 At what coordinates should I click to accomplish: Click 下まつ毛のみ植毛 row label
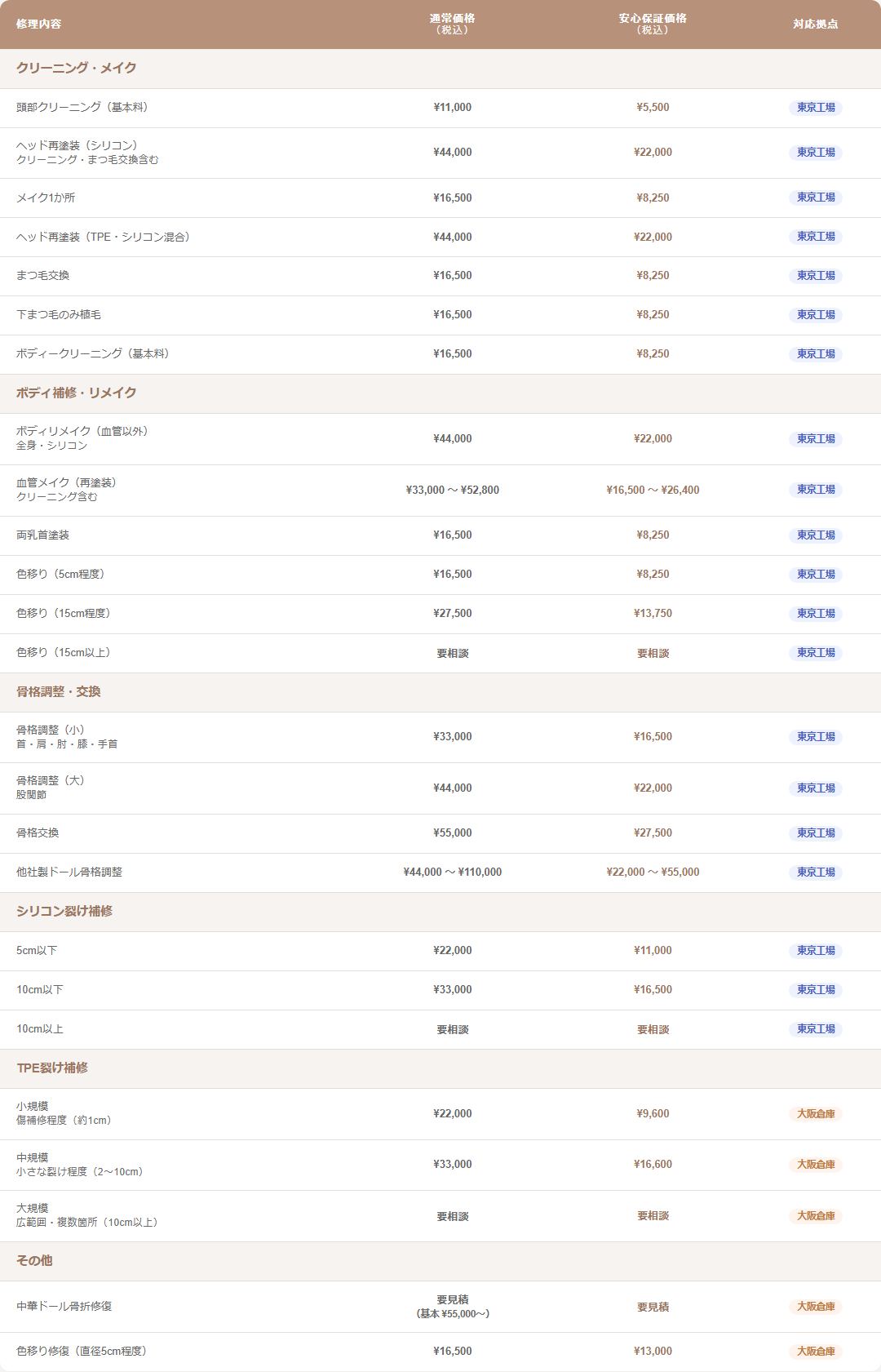[59, 315]
